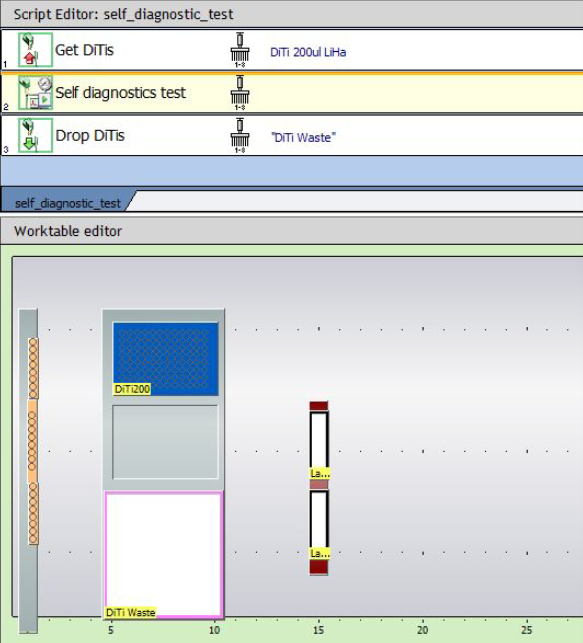This screenshot has height=643, width=583.
Task: Click the Self diagnostics test command icon
Action: tap(35, 92)
